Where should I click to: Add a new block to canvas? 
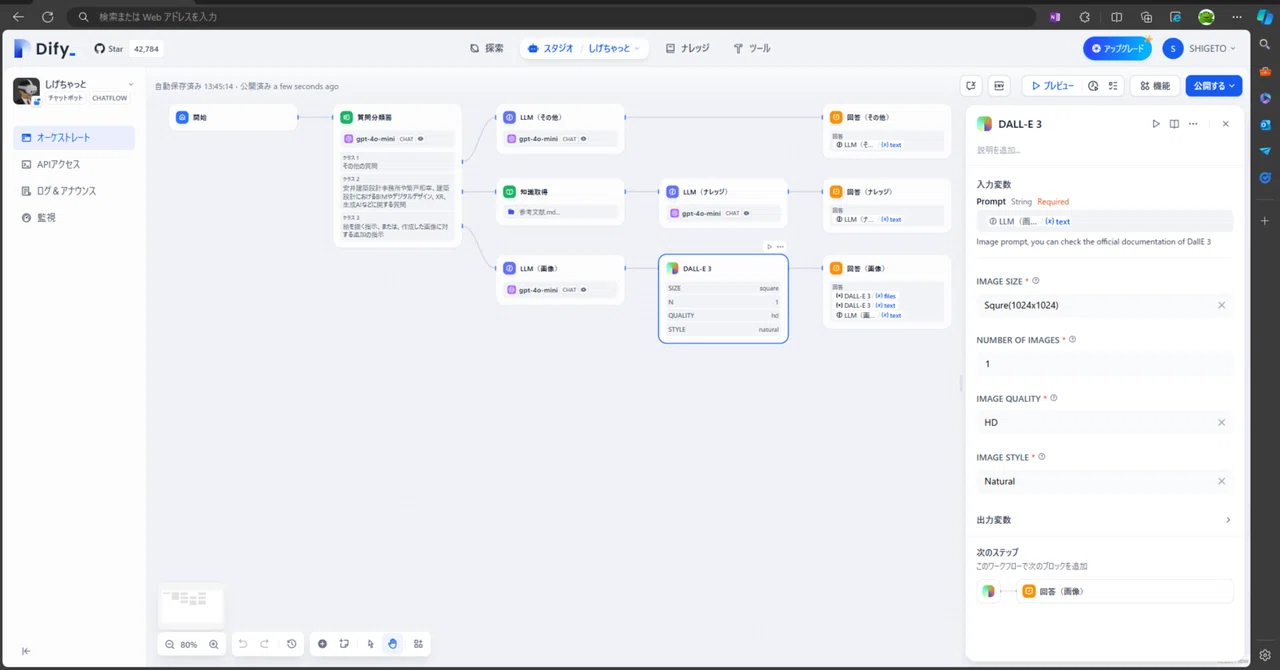click(322, 644)
